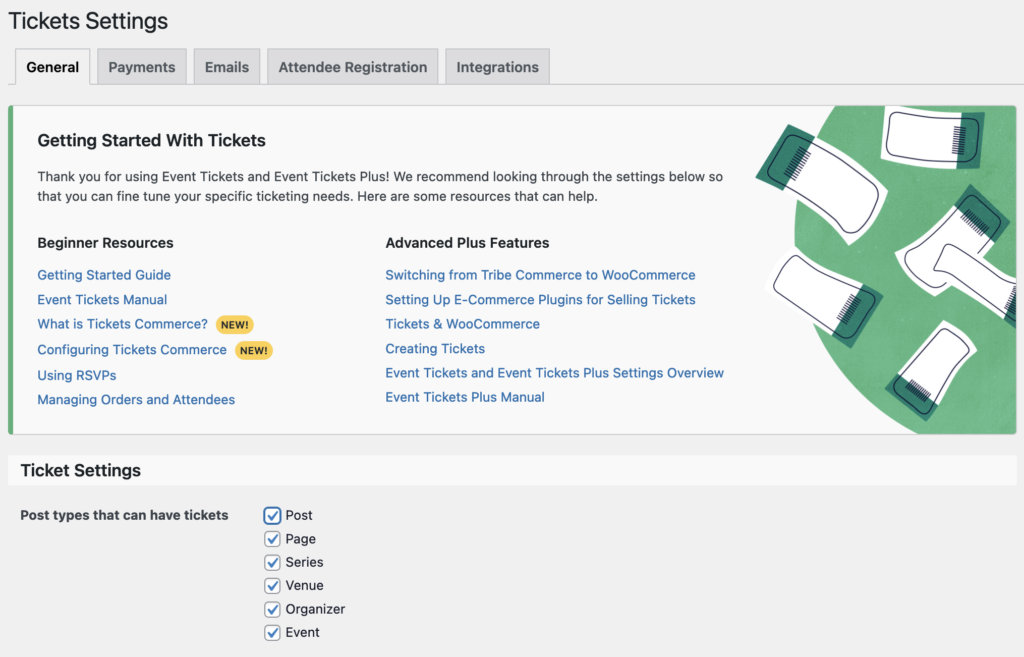Disable tickets for the Event post type
Viewport: 1024px width, 657px height.
[x=272, y=632]
